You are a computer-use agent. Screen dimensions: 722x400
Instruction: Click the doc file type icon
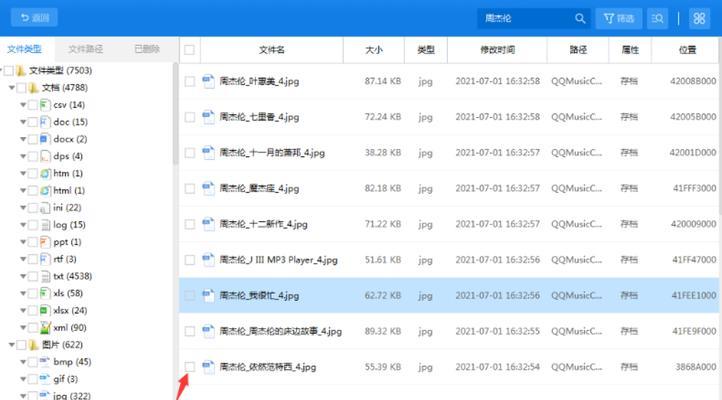pos(45,122)
